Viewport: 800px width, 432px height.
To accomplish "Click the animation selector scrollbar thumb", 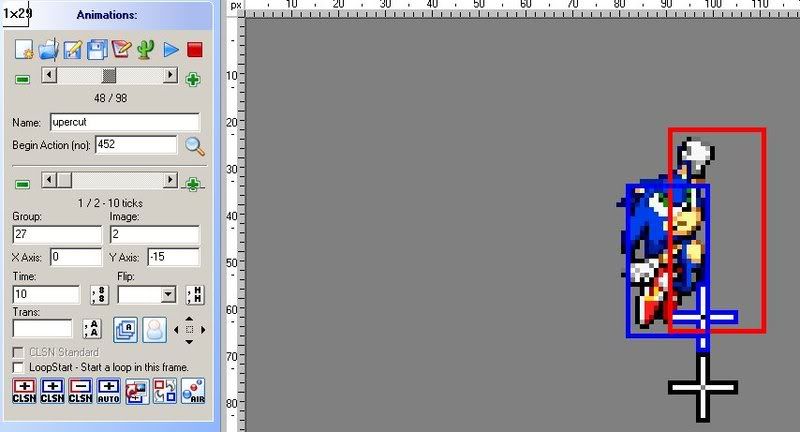I will [x=109, y=75].
